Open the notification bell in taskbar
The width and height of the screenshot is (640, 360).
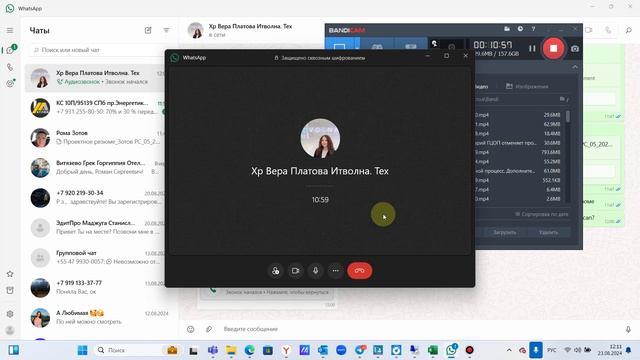[629, 350]
